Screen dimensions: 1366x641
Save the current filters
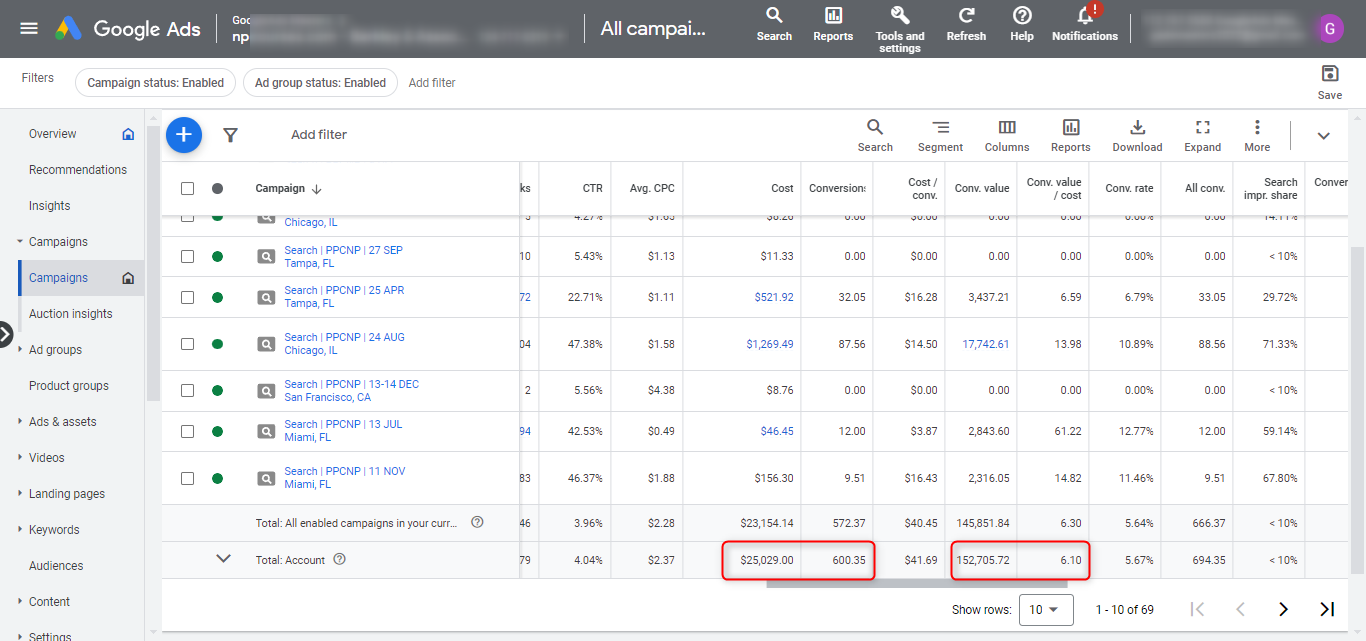tap(1330, 82)
